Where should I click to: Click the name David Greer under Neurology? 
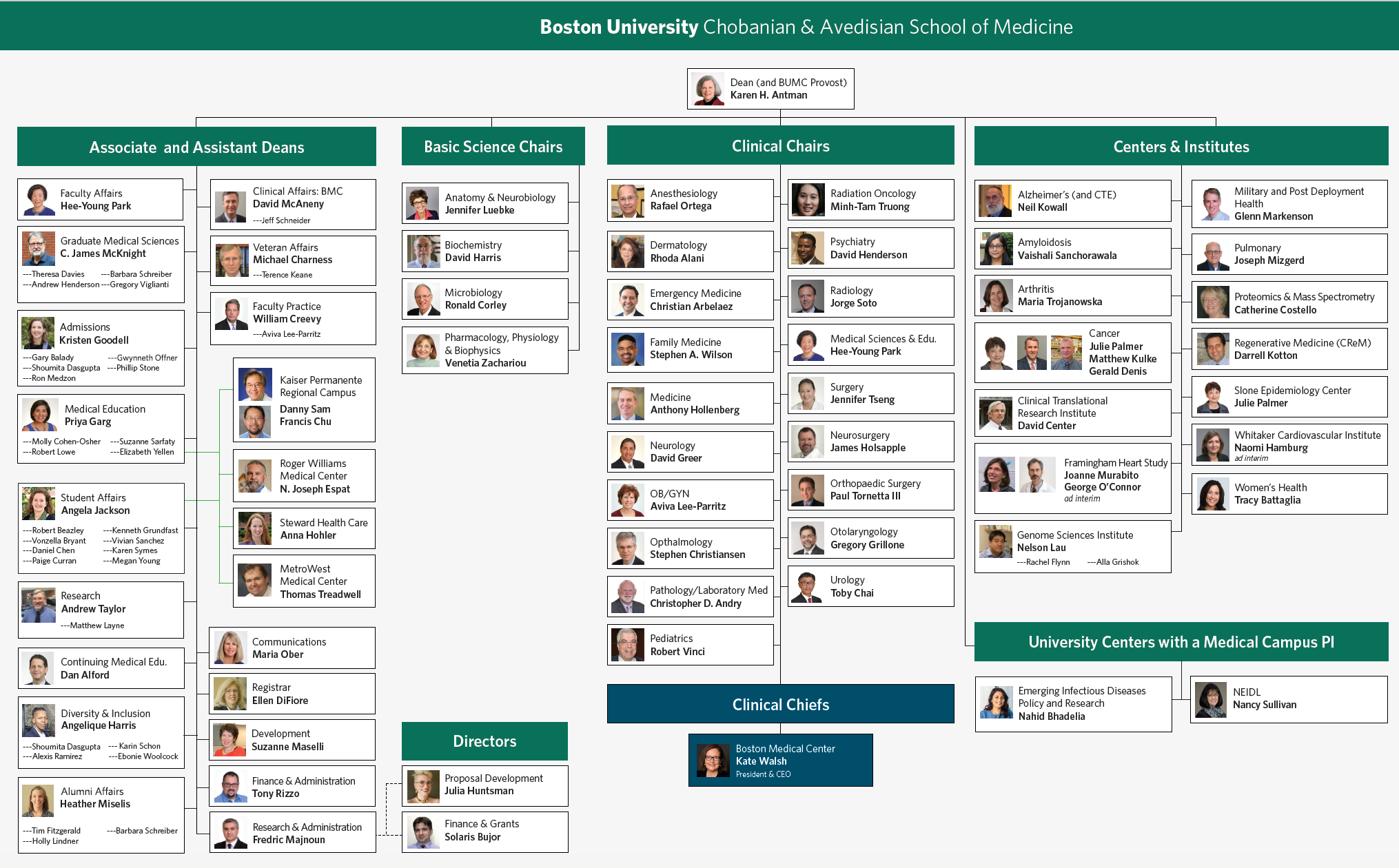676,458
